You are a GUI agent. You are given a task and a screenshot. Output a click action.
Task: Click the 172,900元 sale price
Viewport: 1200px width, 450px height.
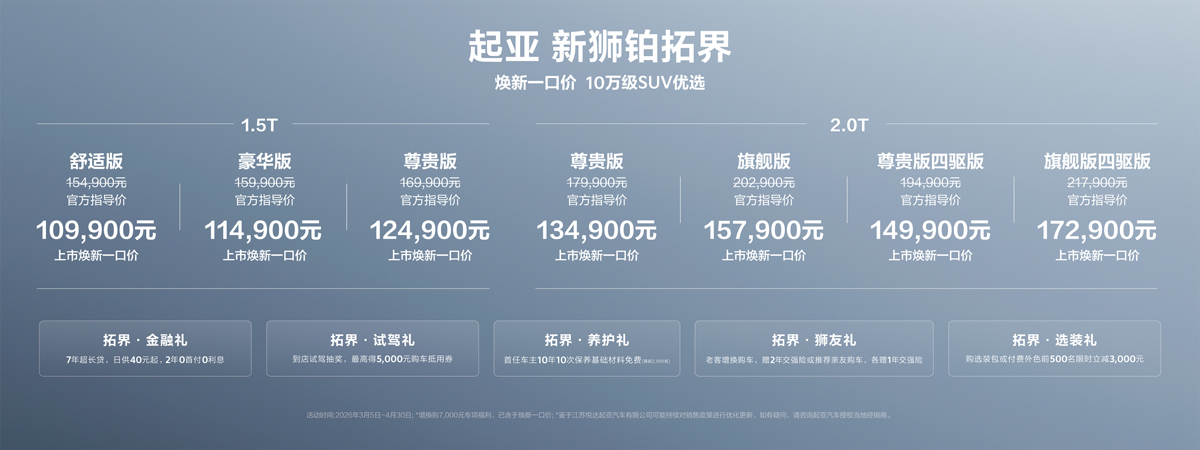click(x=1097, y=231)
